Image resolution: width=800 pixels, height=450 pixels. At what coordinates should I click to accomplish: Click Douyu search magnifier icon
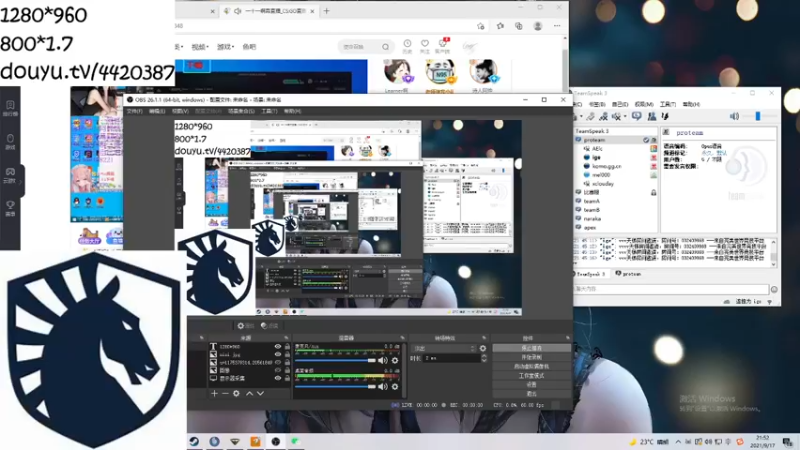click(386, 47)
